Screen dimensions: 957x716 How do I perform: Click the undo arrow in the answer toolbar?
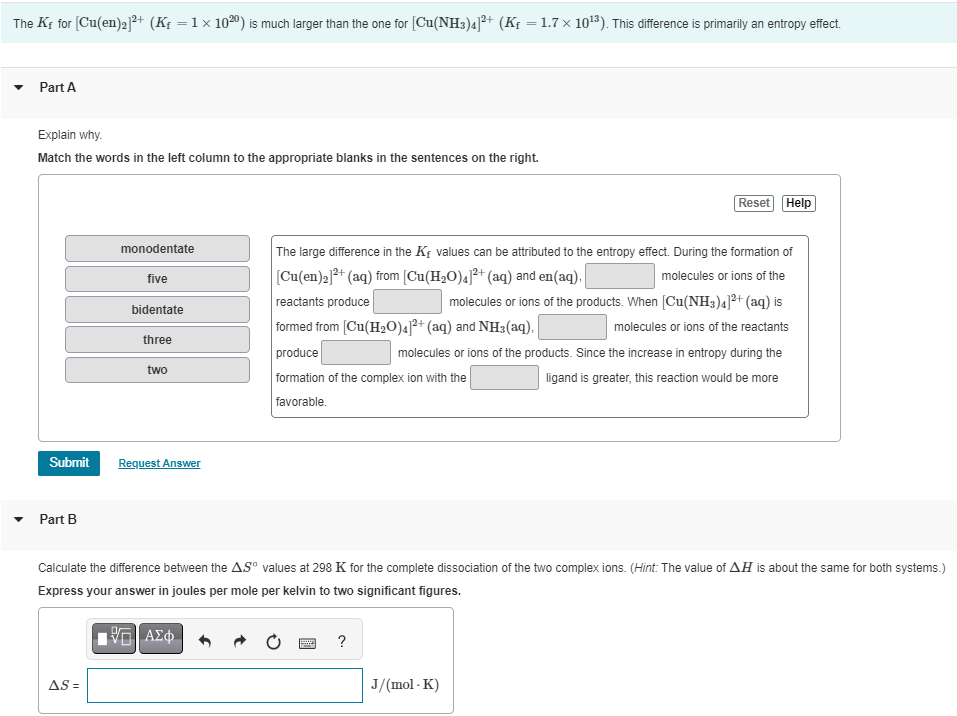coord(204,641)
